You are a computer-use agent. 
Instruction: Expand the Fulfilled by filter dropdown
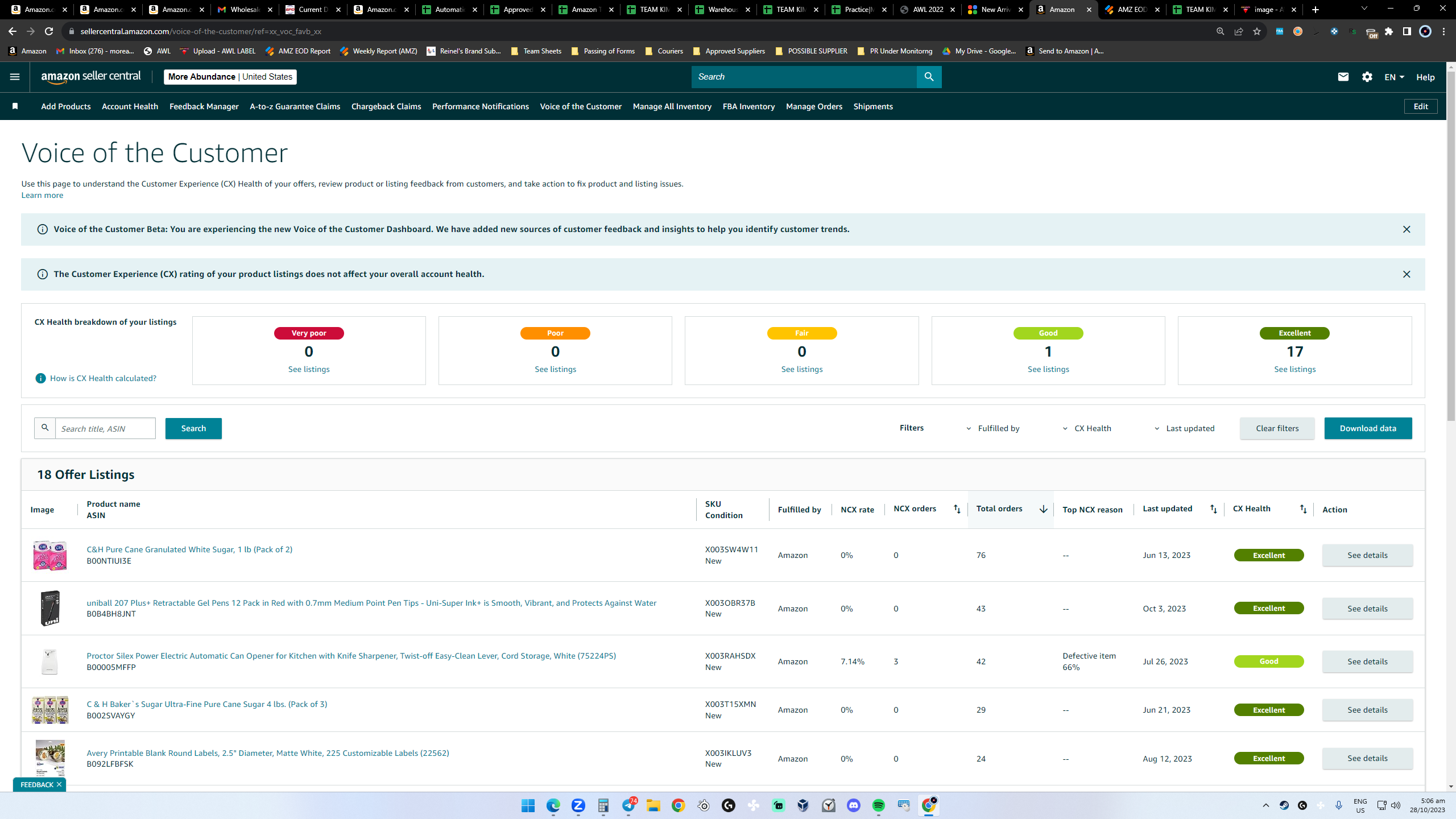pos(993,428)
